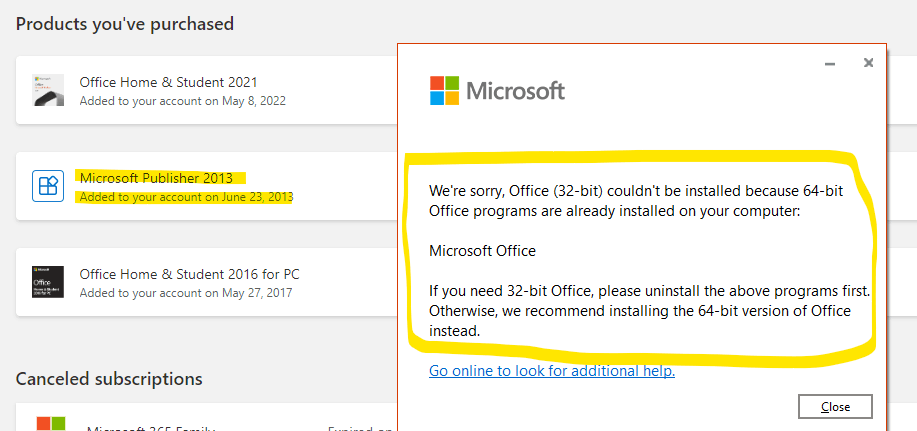This screenshot has height=431, width=917.
Task: Click the 'Added to your account on June 23, 2013' text
Action: pos(187,197)
